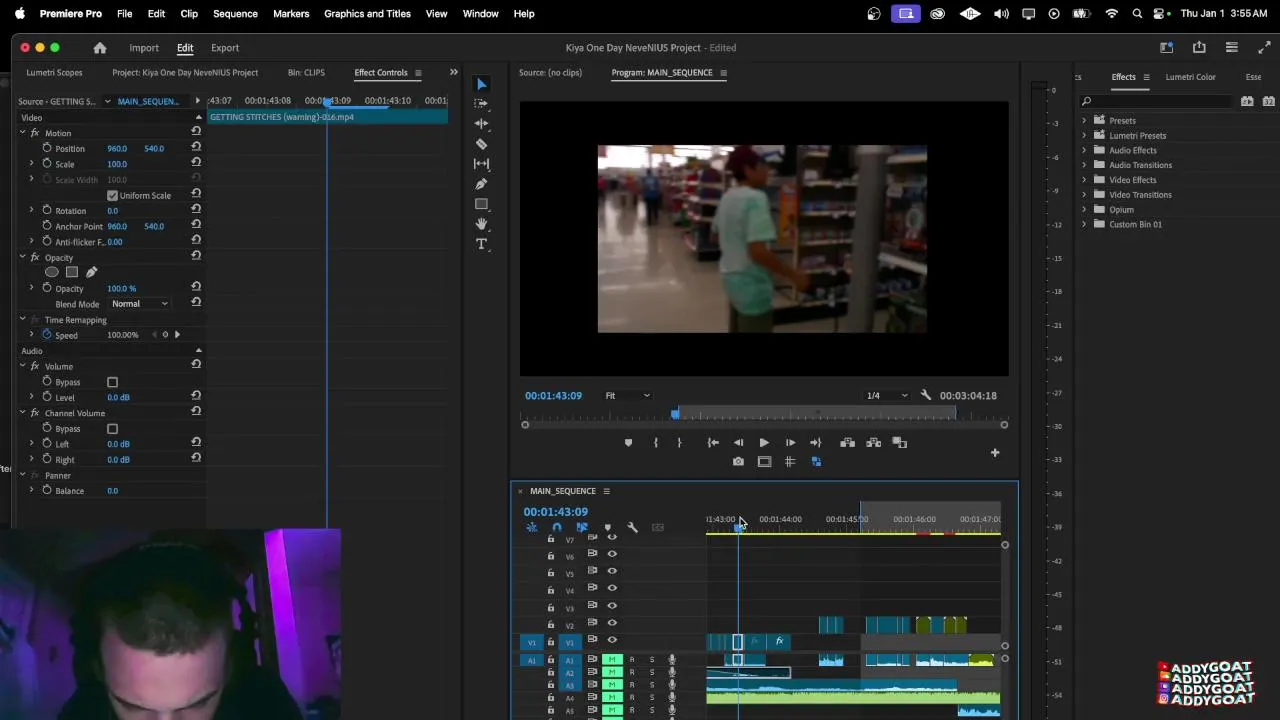Select the Razor tool
1280x720 pixels.
click(481, 144)
